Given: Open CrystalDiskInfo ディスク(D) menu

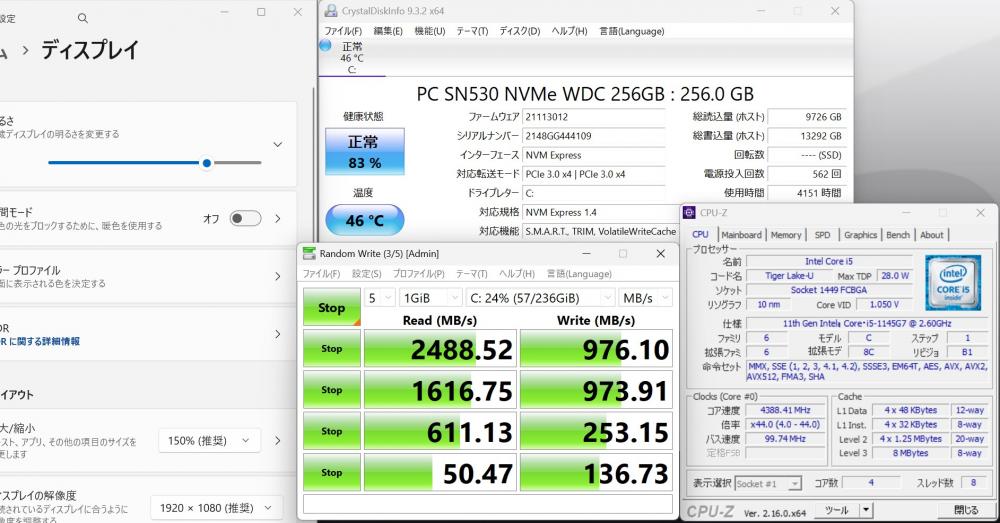Looking at the screenshot, I should (520, 31).
